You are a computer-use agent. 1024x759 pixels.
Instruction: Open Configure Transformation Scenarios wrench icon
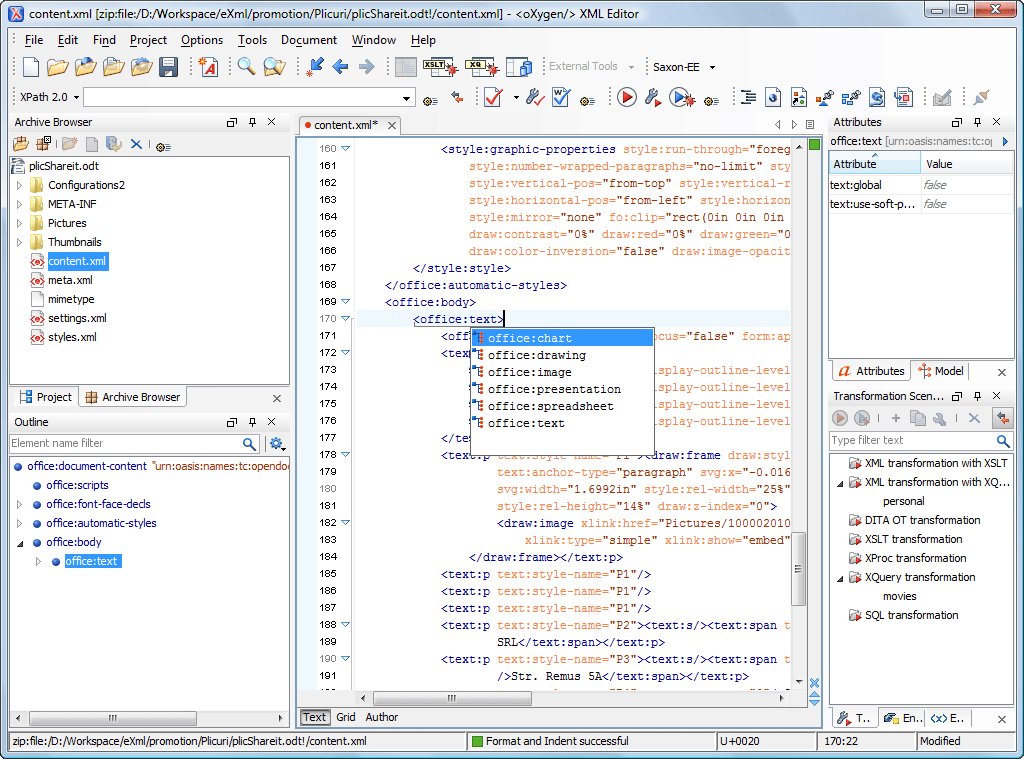tap(652, 96)
